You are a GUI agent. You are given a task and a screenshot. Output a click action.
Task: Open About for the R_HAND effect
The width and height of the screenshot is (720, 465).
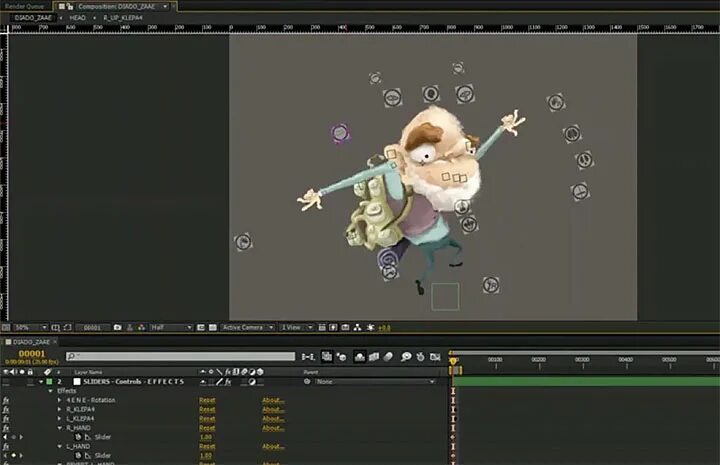pos(273,428)
